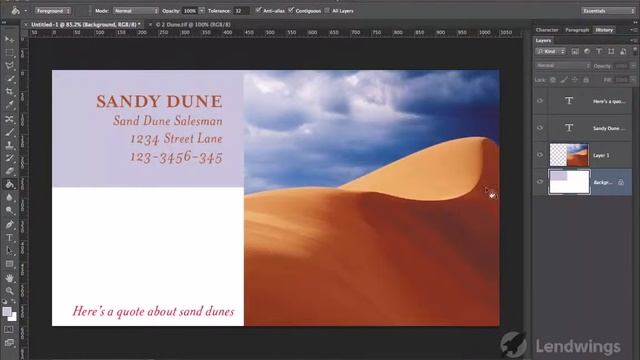Screen dimensions: 640x360
Task: Select the Eraser tool
Action: (x=9, y=171)
